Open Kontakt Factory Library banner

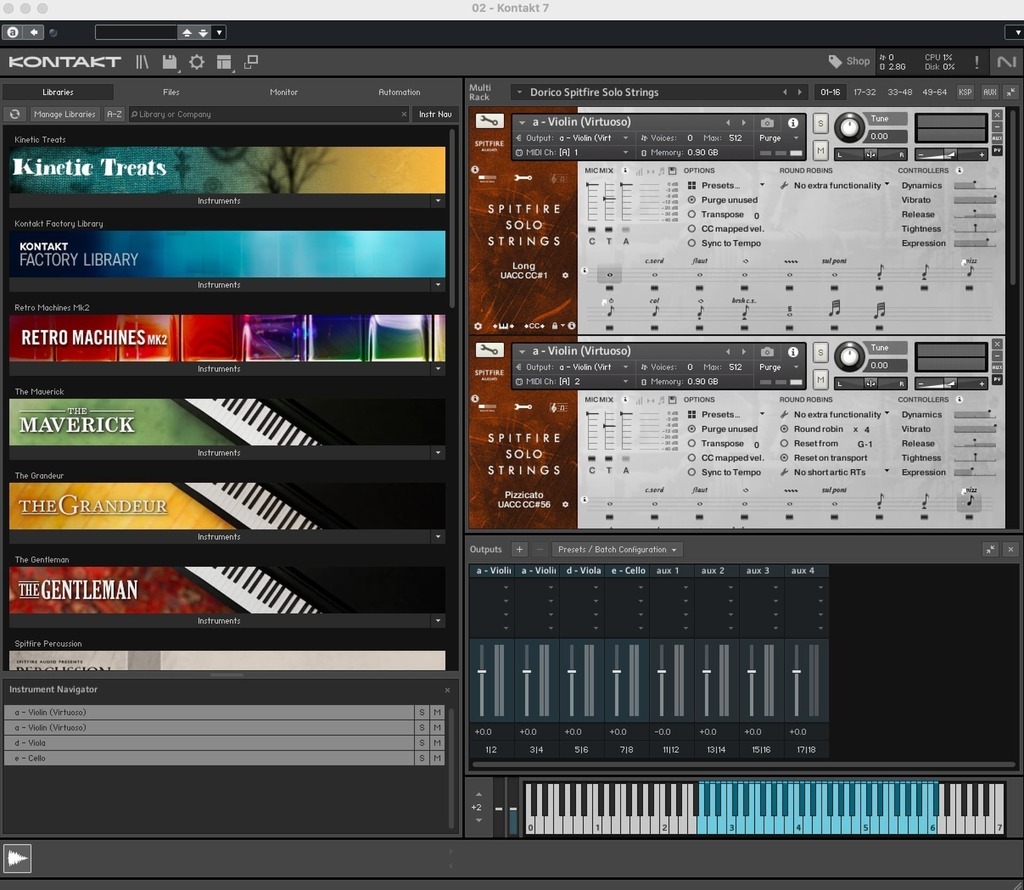tap(227, 254)
